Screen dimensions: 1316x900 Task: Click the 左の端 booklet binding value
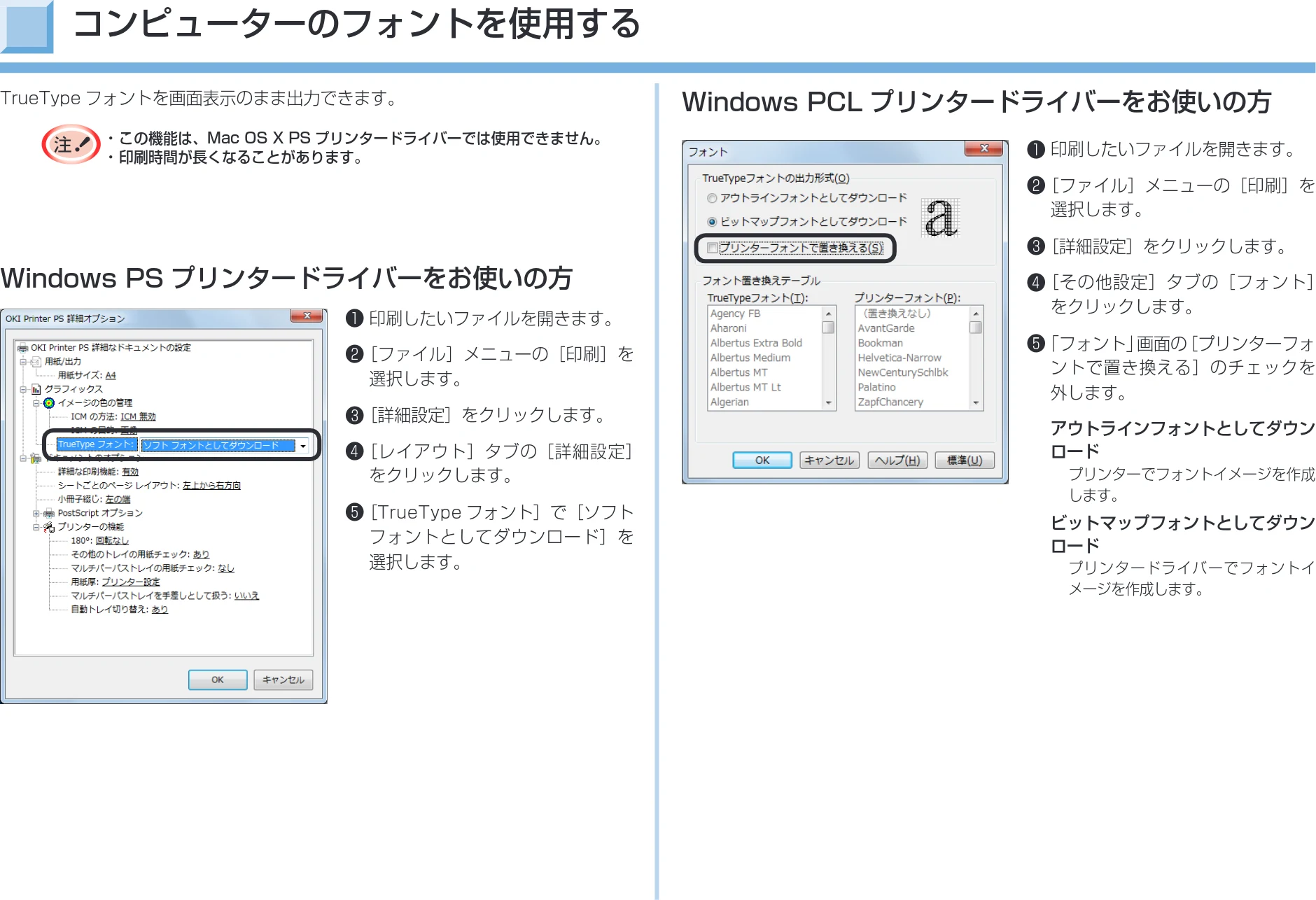pyautogui.click(x=118, y=500)
